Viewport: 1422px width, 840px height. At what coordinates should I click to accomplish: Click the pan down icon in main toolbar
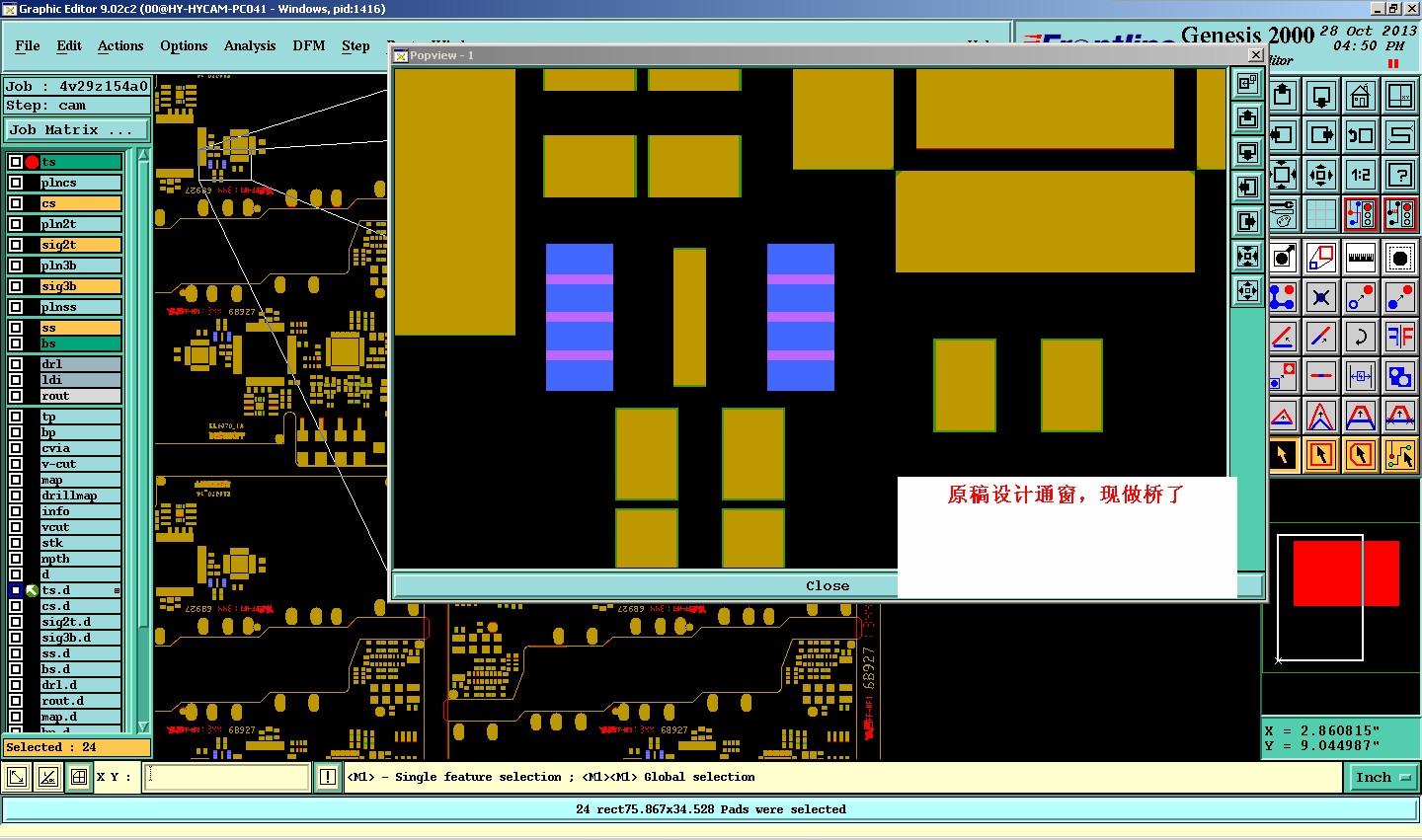click(1321, 96)
